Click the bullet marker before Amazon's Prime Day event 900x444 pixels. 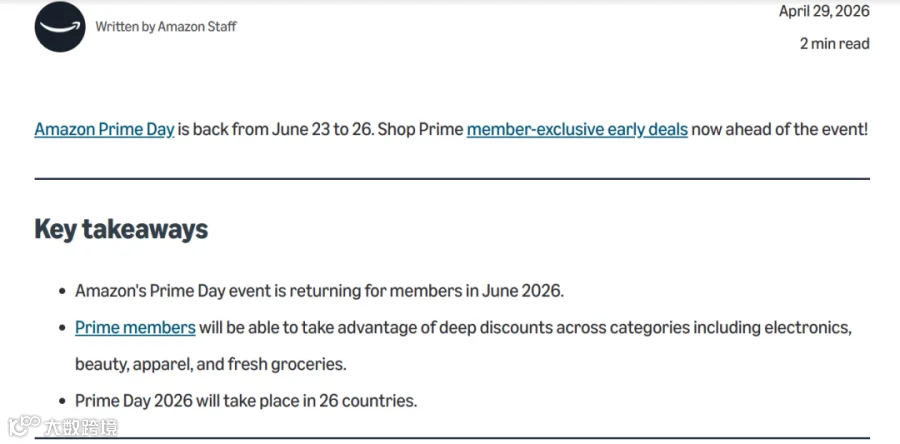[x=63, y=291]
